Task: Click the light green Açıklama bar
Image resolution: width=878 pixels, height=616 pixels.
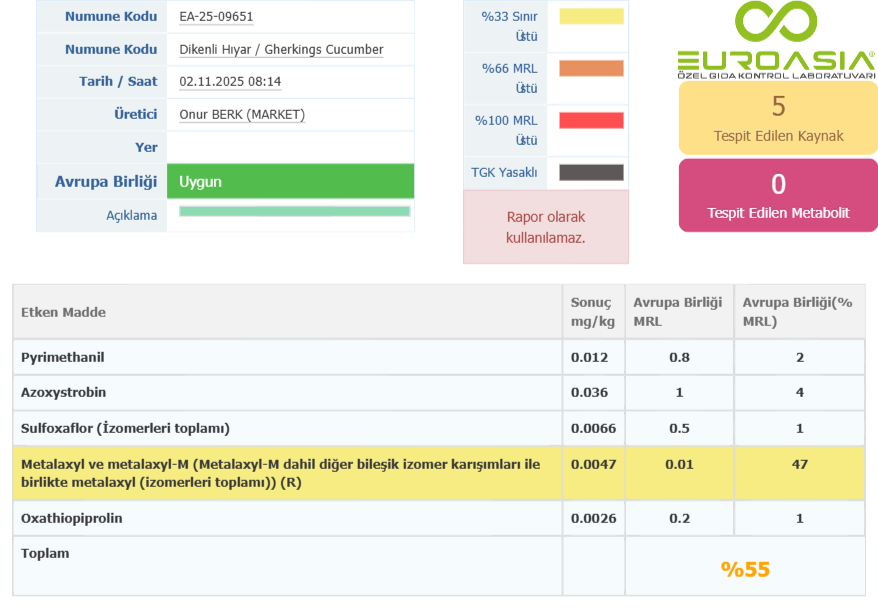Action: pyautogui.click(x=294, y=212)
